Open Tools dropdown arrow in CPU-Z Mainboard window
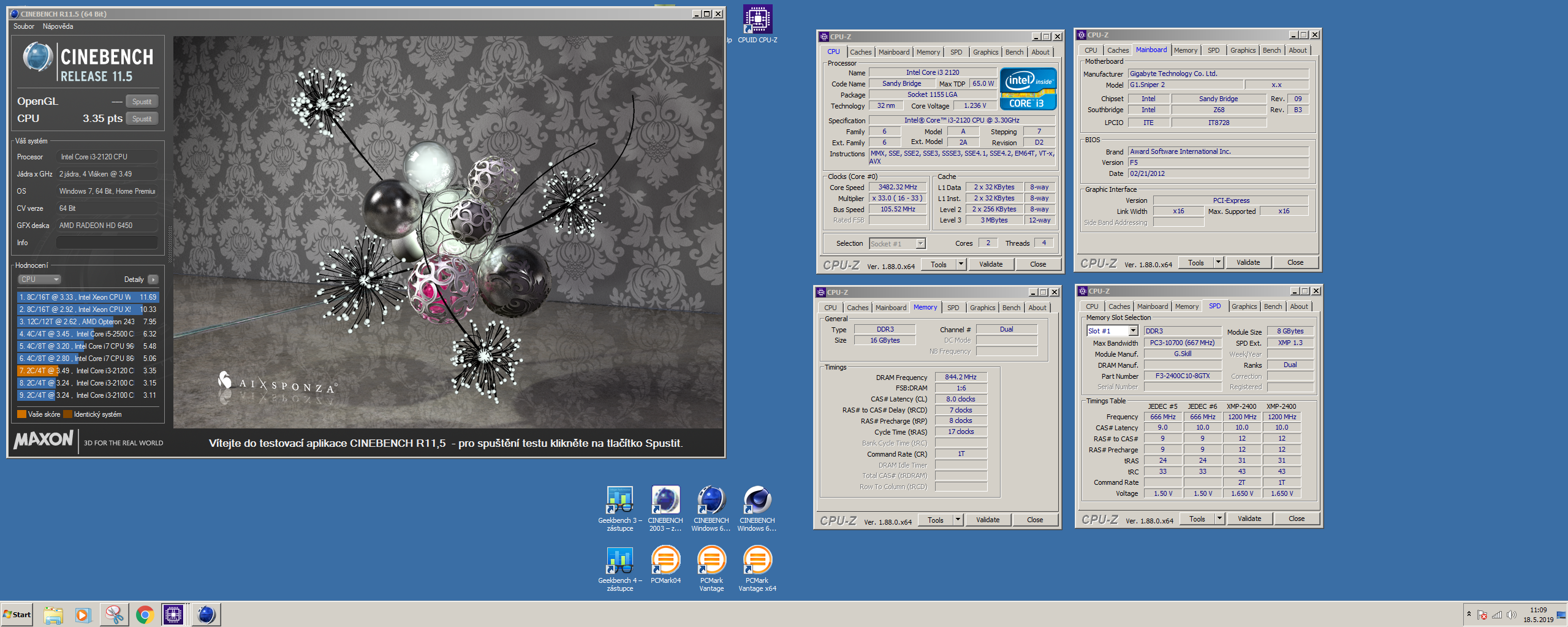 [x=1218, y=262]
